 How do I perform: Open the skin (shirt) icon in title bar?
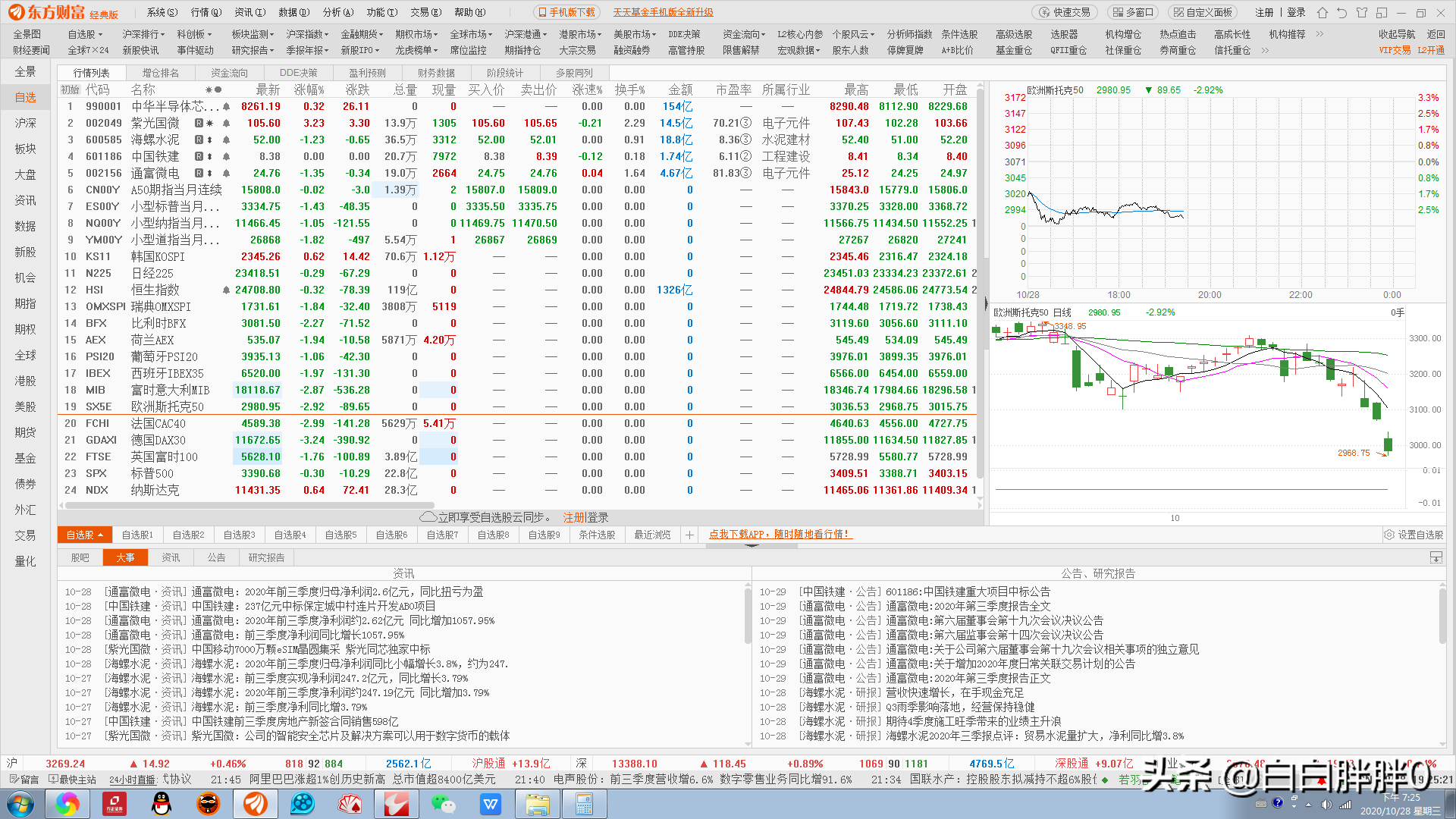(x=1362, y=12)
